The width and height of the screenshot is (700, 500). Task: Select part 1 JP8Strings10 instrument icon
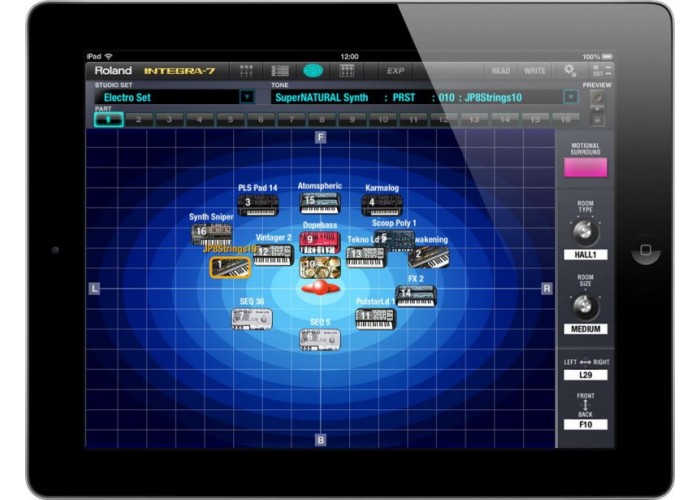pos(230,267)
